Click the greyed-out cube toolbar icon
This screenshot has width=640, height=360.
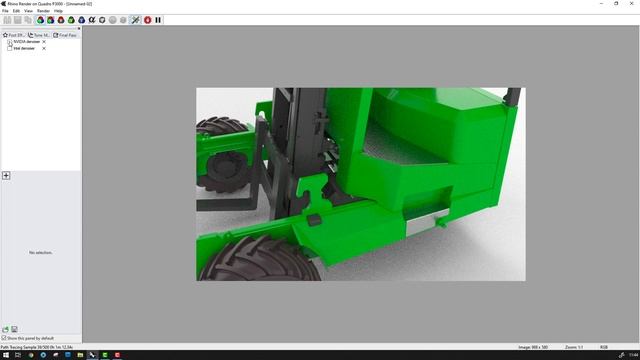click(123, 20)
